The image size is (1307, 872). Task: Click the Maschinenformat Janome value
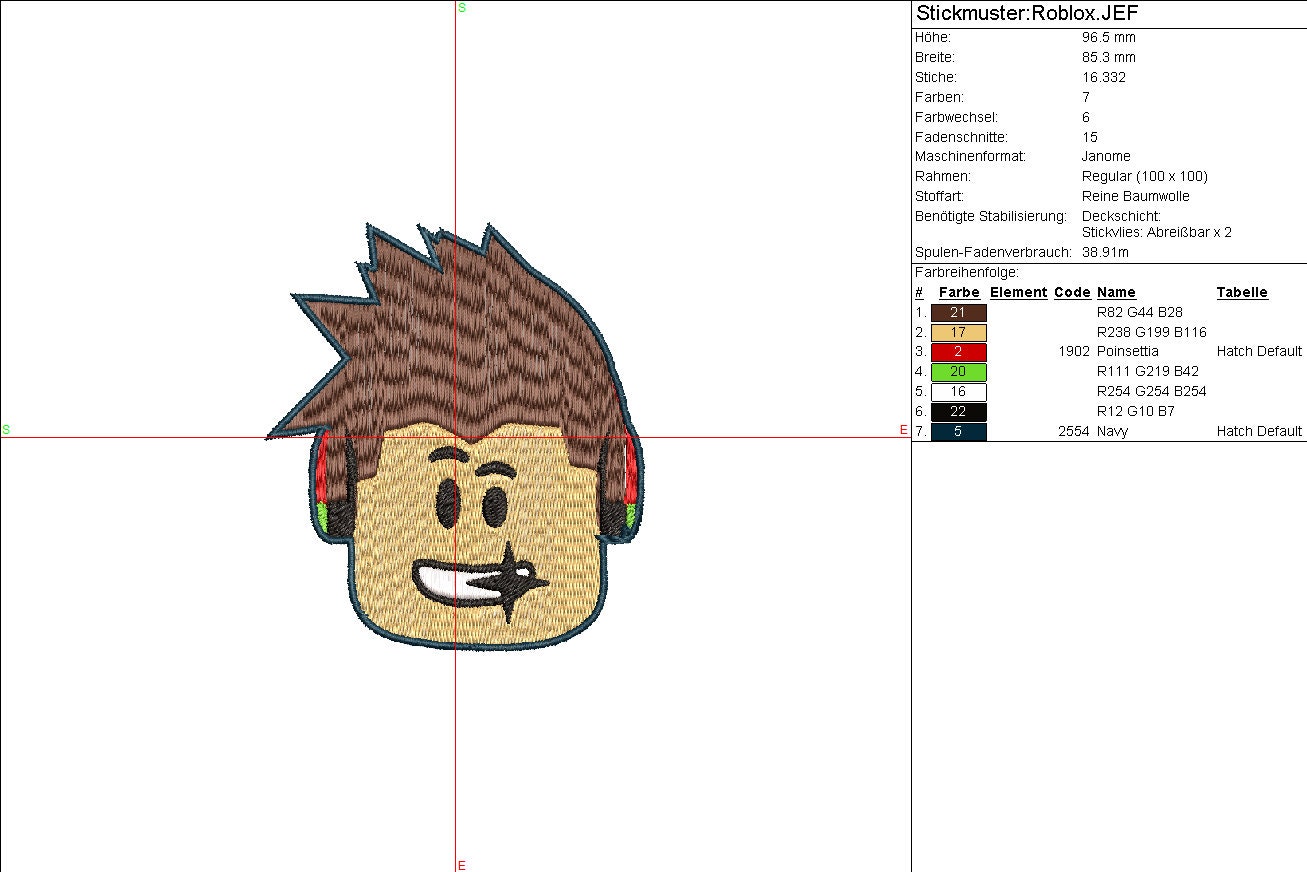1106,156
